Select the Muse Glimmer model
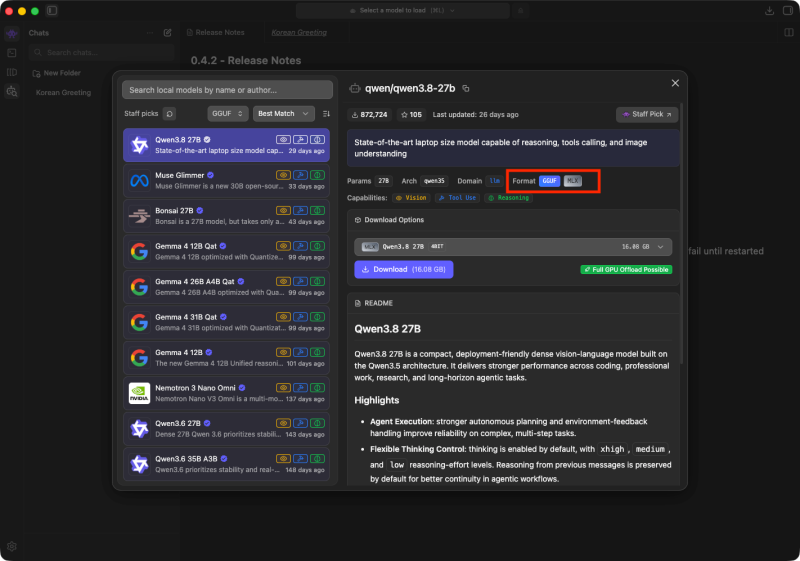Viewport: 800px width, 561px height. pos(226,181)
